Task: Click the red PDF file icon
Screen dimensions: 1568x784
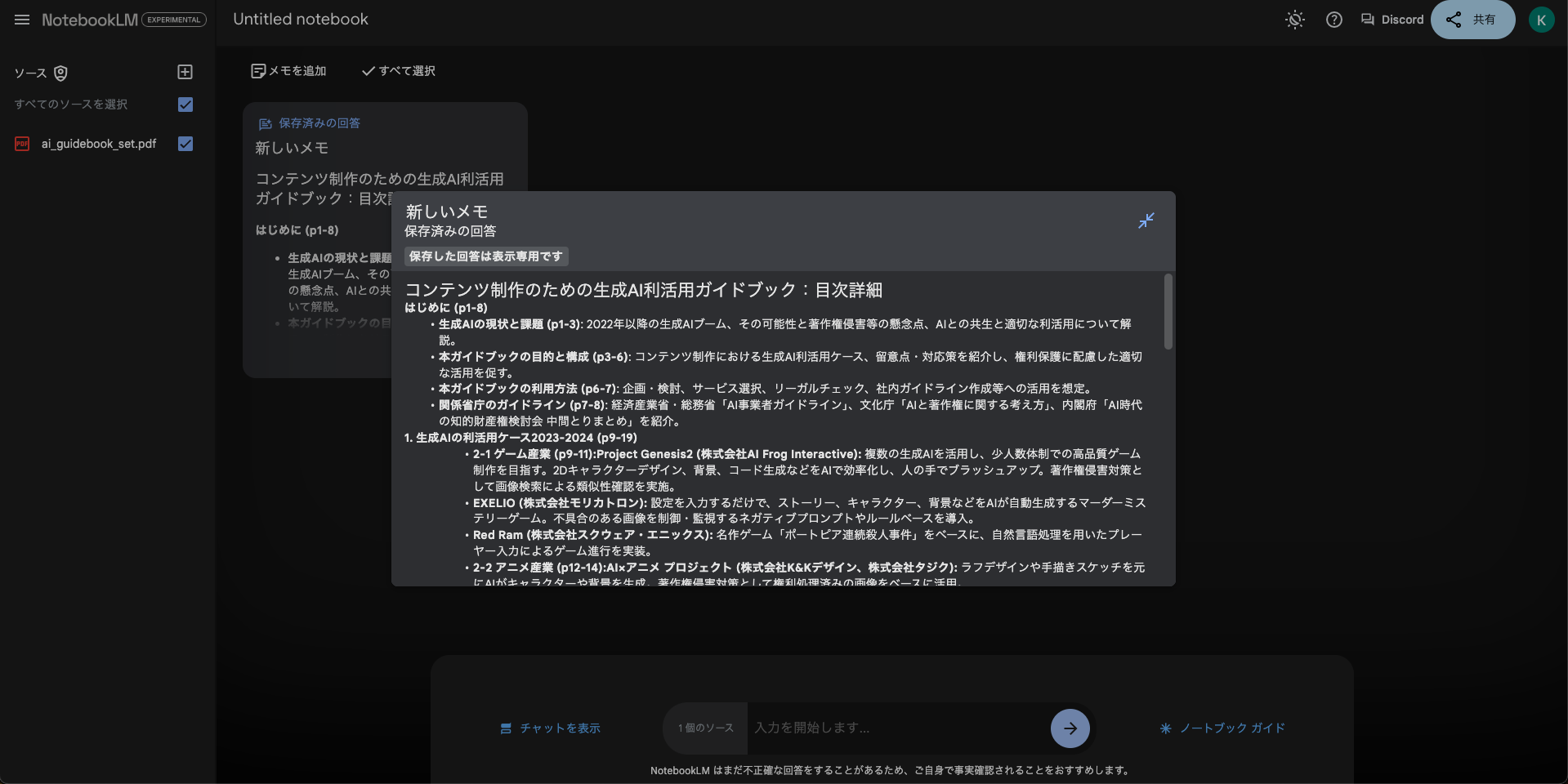Action: pos(22,144)
